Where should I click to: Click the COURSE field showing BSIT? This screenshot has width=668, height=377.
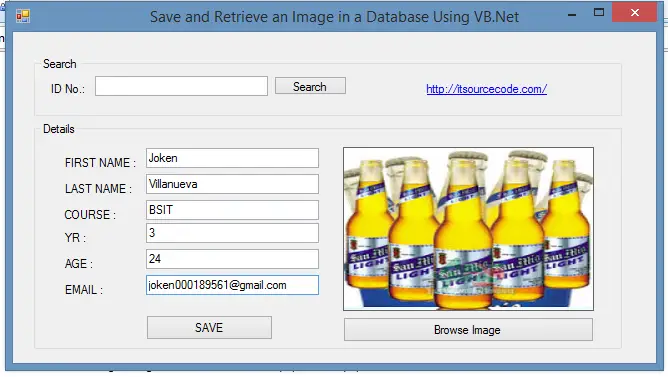232,210
